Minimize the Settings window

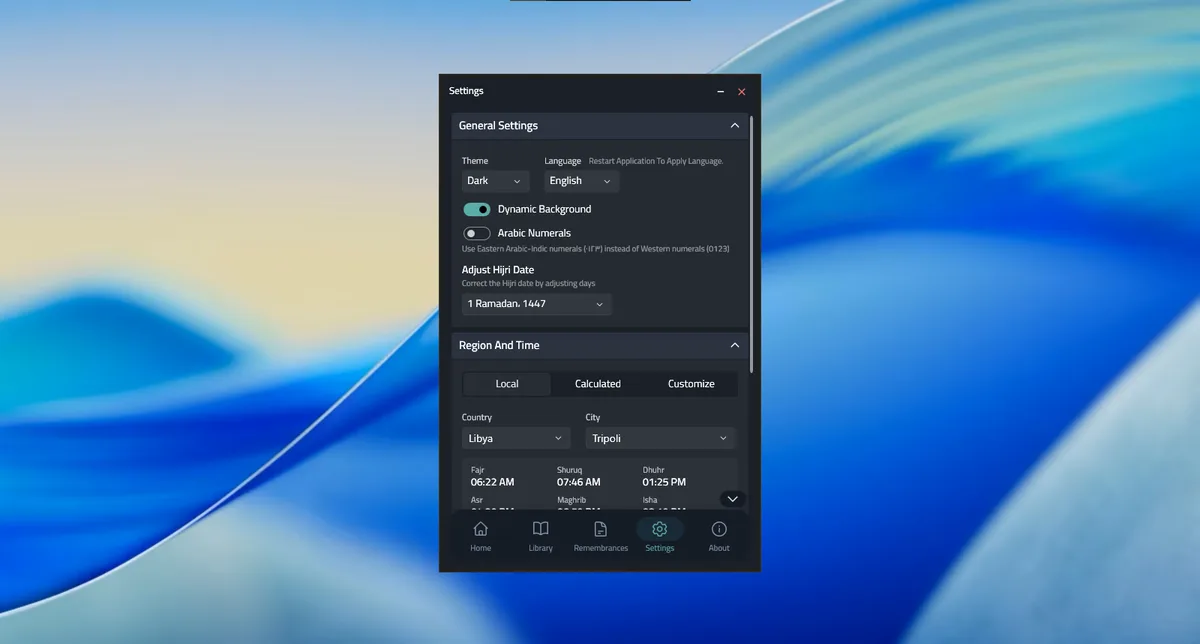point(721,92)
